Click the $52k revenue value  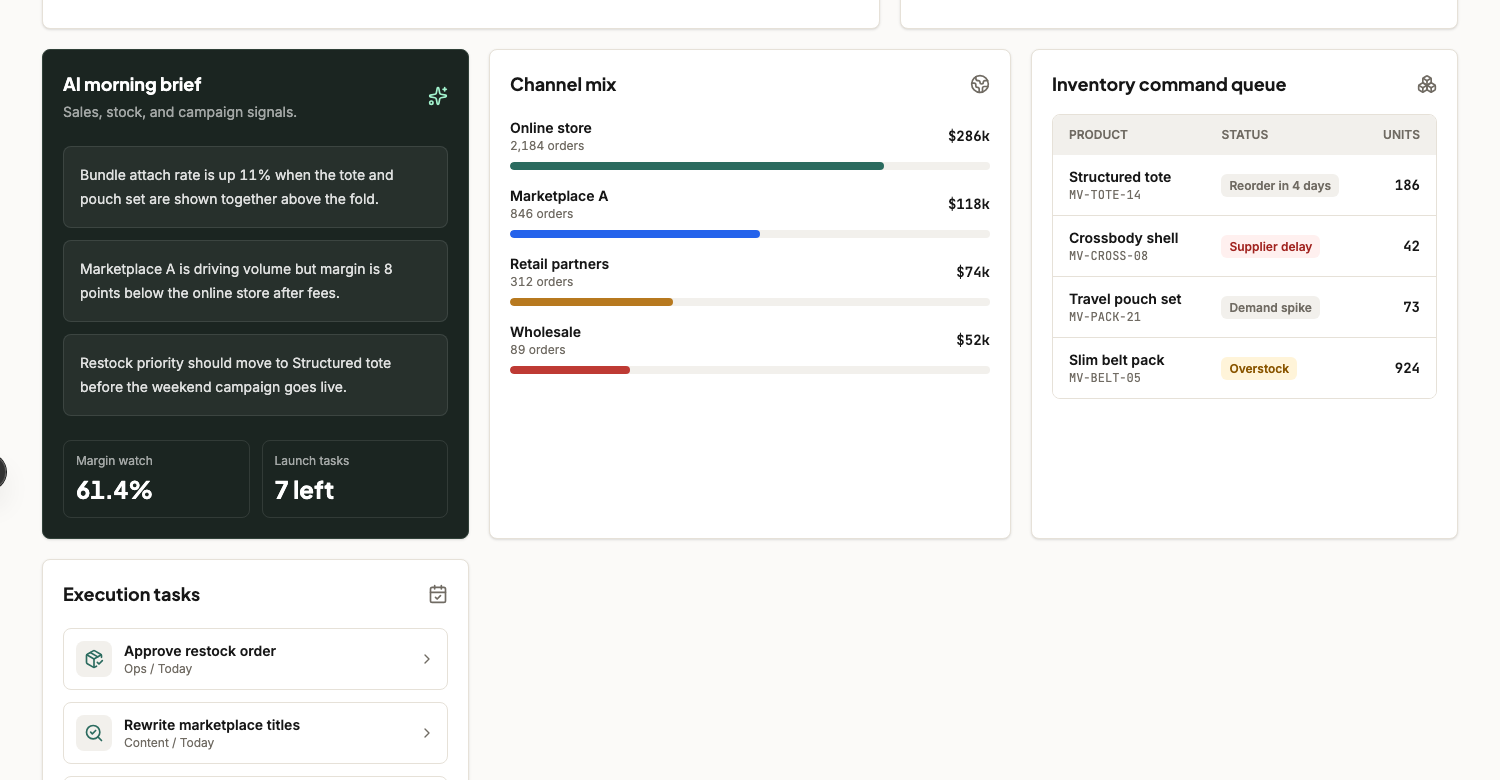[x=973, y=340]
